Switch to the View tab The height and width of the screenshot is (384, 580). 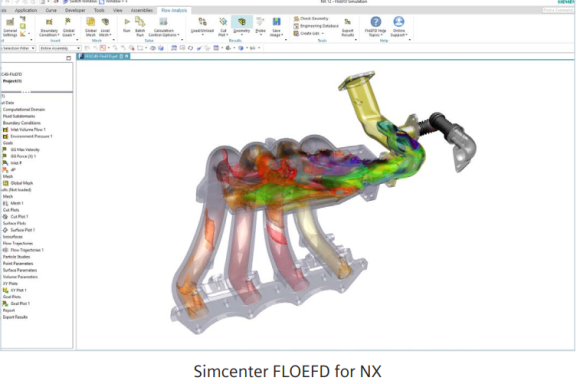(118, 10)
